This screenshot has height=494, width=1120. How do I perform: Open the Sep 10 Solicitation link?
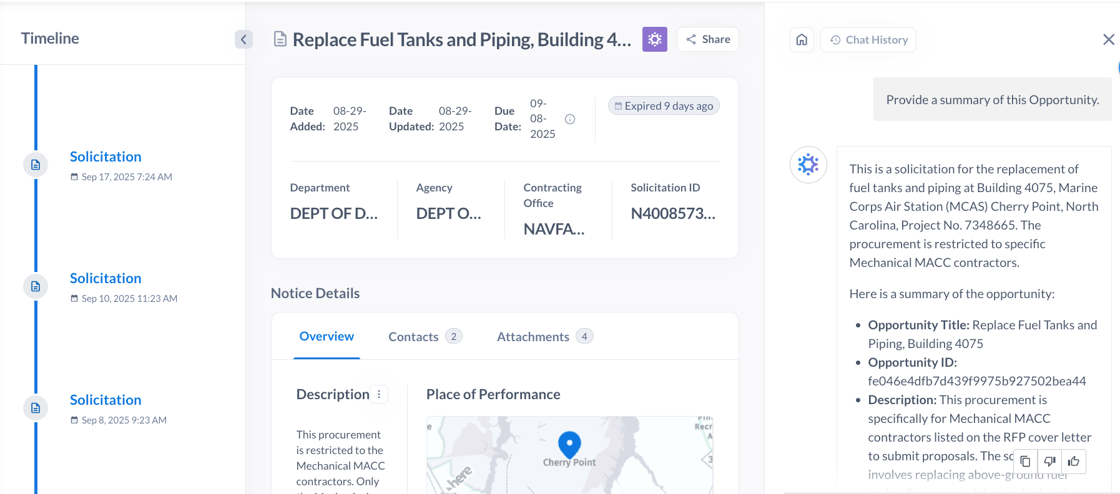105,278
